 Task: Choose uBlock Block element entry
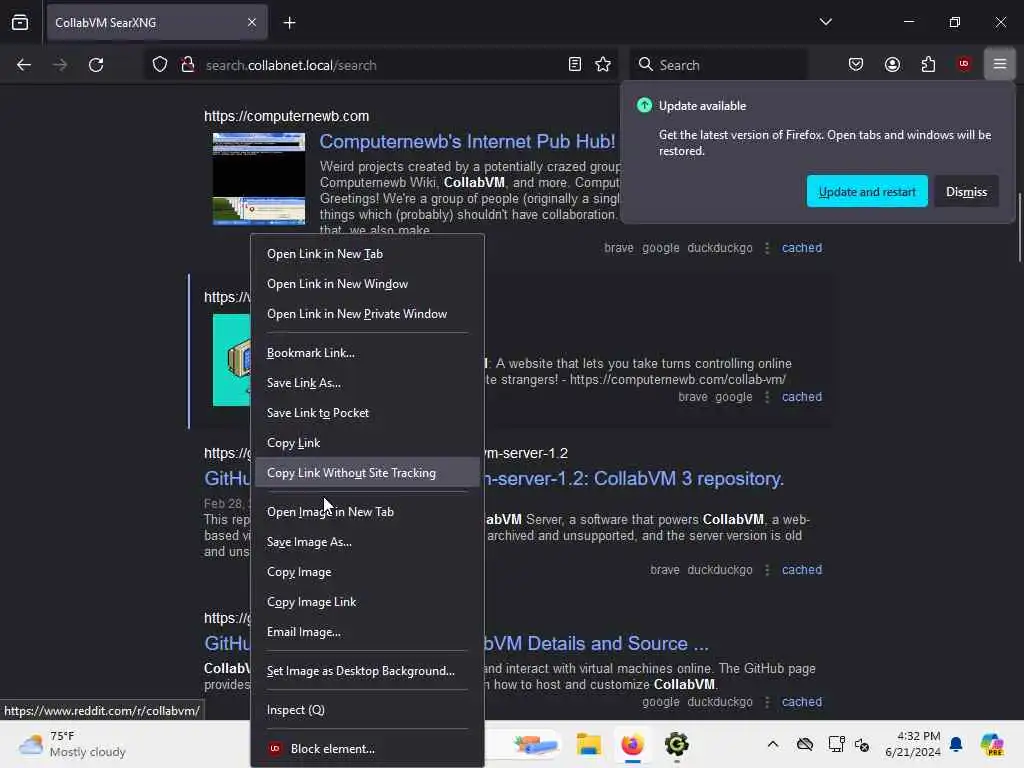coord(368,749)
